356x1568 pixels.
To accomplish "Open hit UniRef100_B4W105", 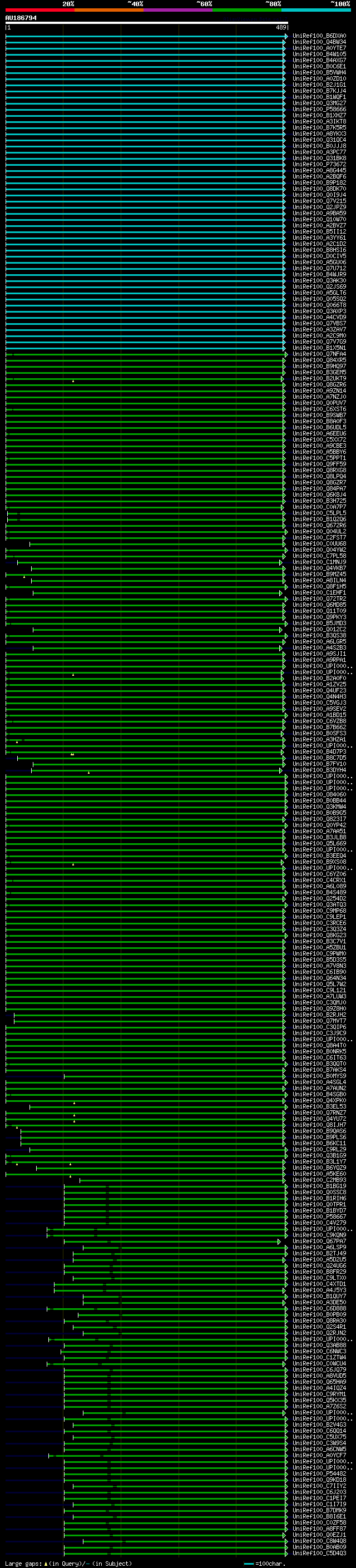I will click(x=319, y=54).
